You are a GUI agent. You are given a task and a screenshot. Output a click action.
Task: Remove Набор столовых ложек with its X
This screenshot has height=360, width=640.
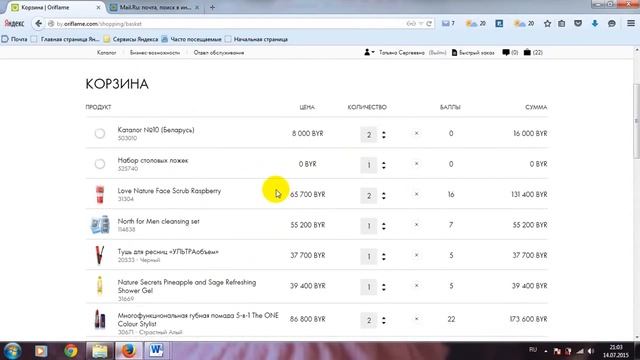(416, 163)
